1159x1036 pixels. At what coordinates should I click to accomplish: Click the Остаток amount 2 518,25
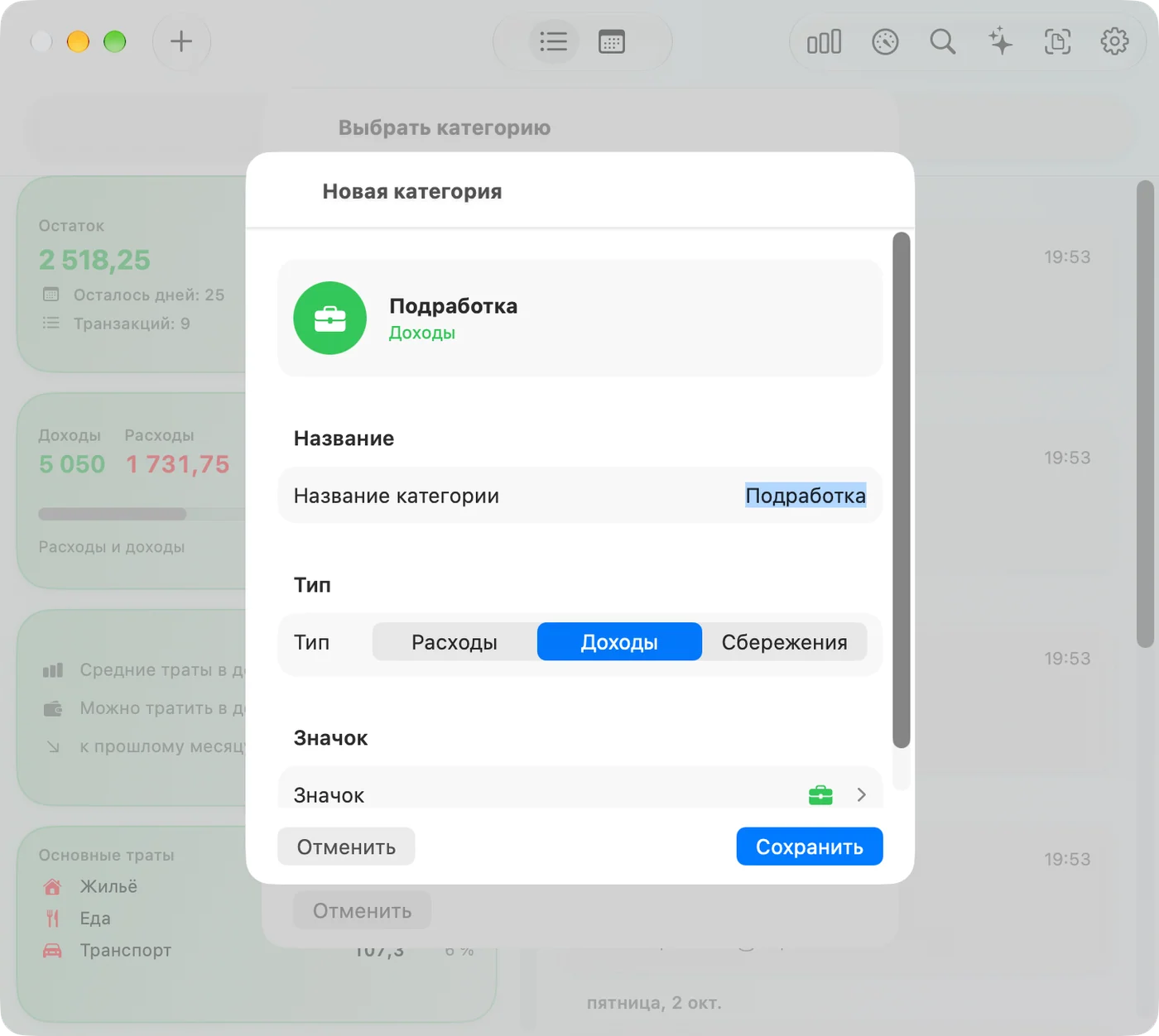pyautogui.click(x=94, y=260)
